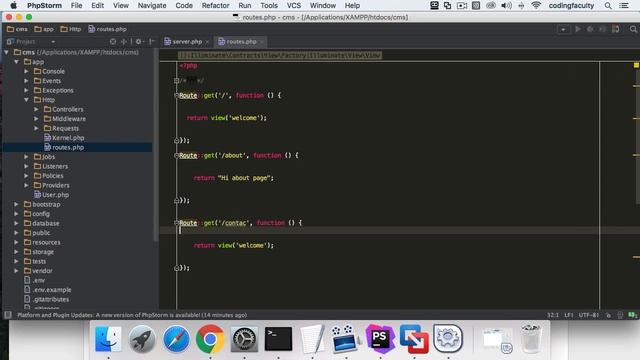Open TextEdit notepad icon in Dock

click(x=313, y=339)
